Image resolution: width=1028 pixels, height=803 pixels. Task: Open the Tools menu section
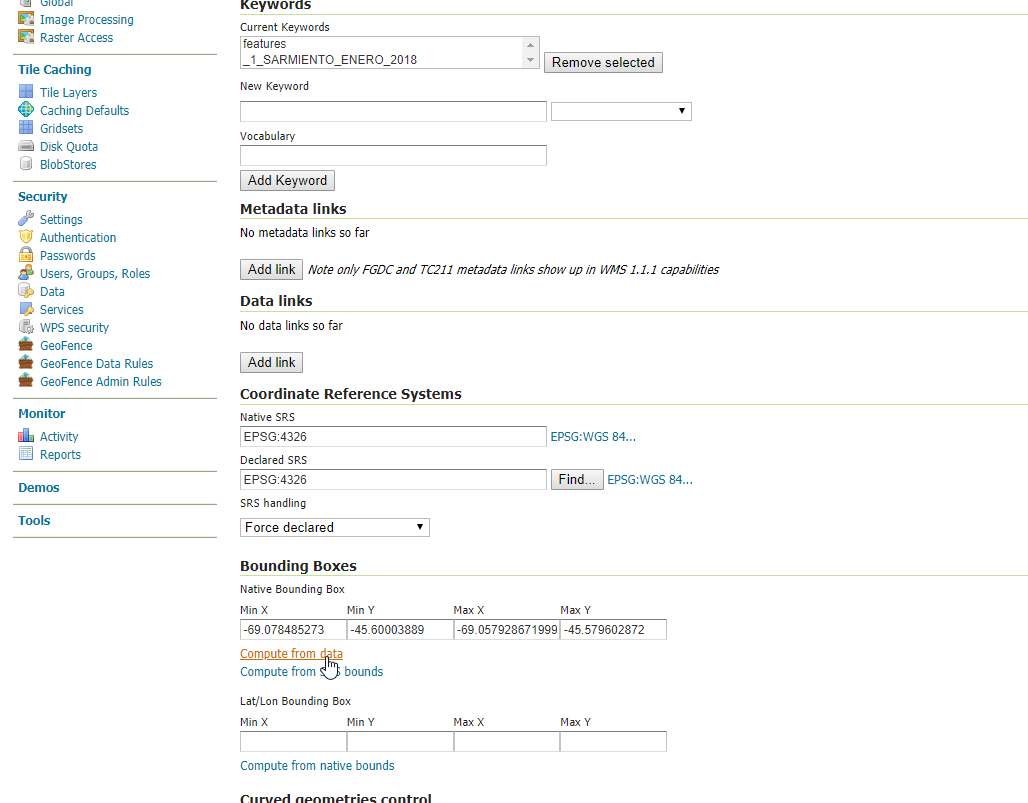[34, 521]
